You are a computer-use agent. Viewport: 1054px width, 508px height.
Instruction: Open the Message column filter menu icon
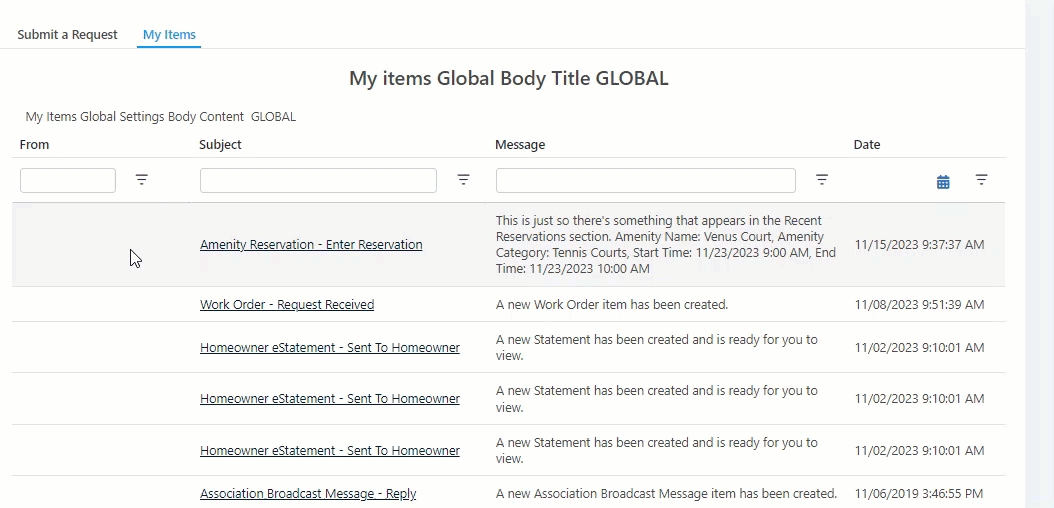point(821,179)
